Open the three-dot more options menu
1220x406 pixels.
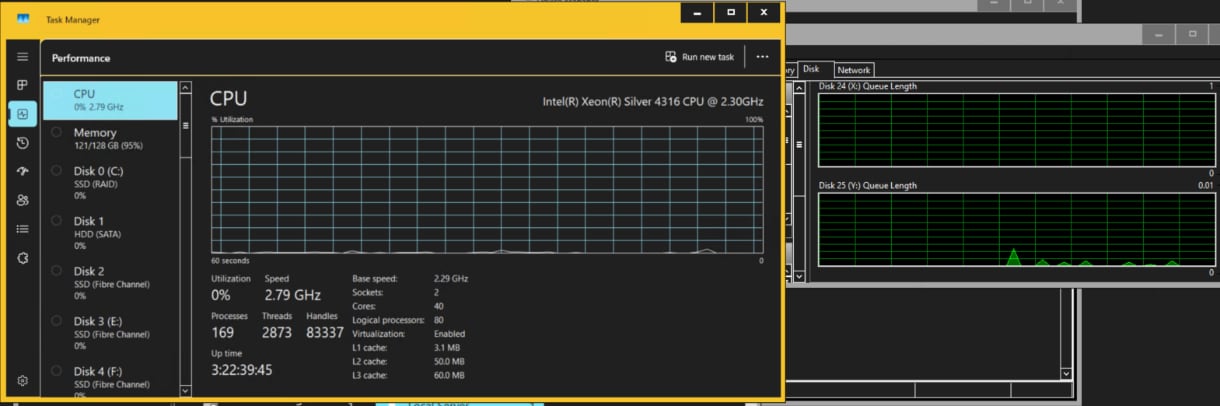pyautogui.click(x=762, y=57)
